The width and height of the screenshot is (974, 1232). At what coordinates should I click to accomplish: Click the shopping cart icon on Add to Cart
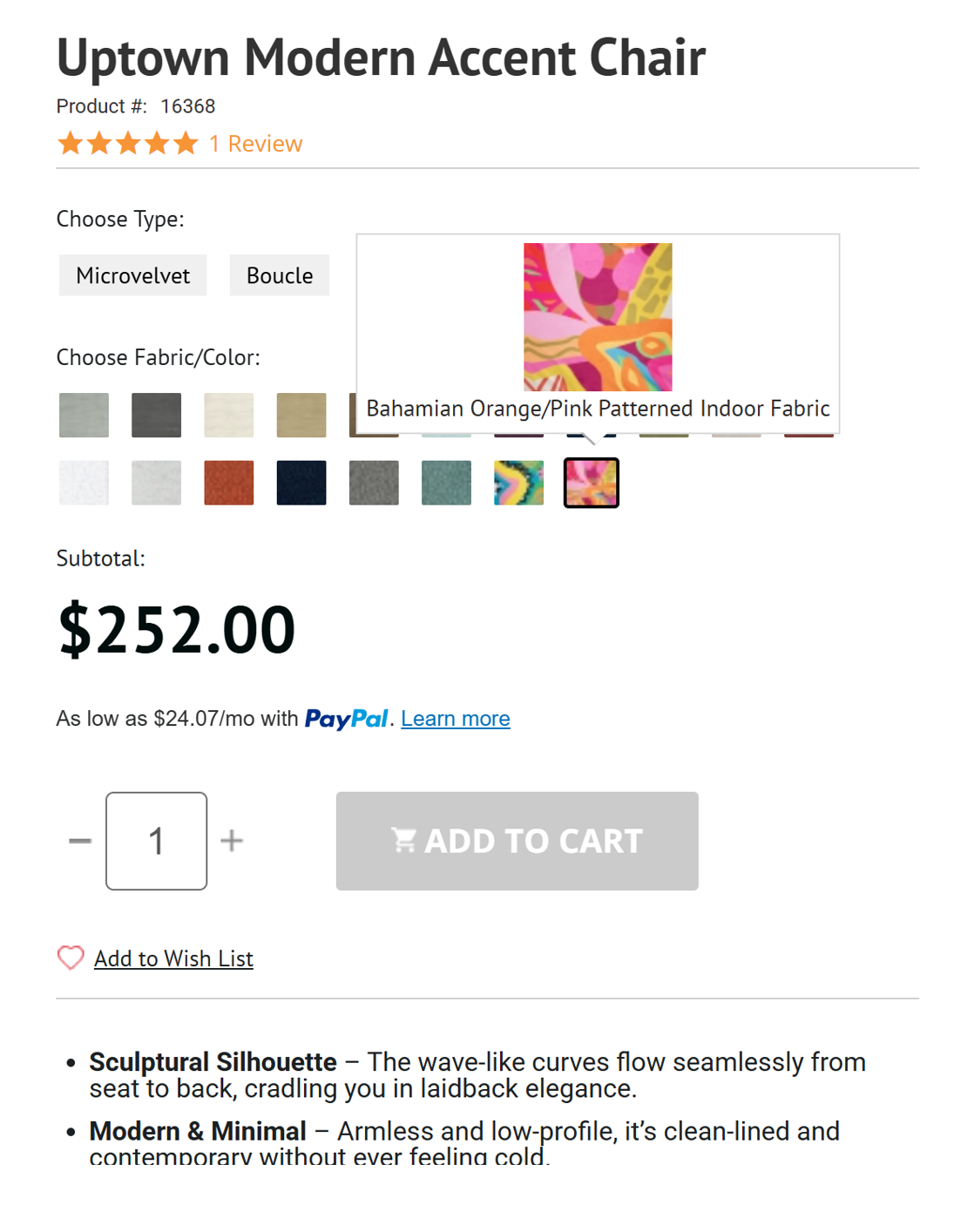[x=403, y=840]
